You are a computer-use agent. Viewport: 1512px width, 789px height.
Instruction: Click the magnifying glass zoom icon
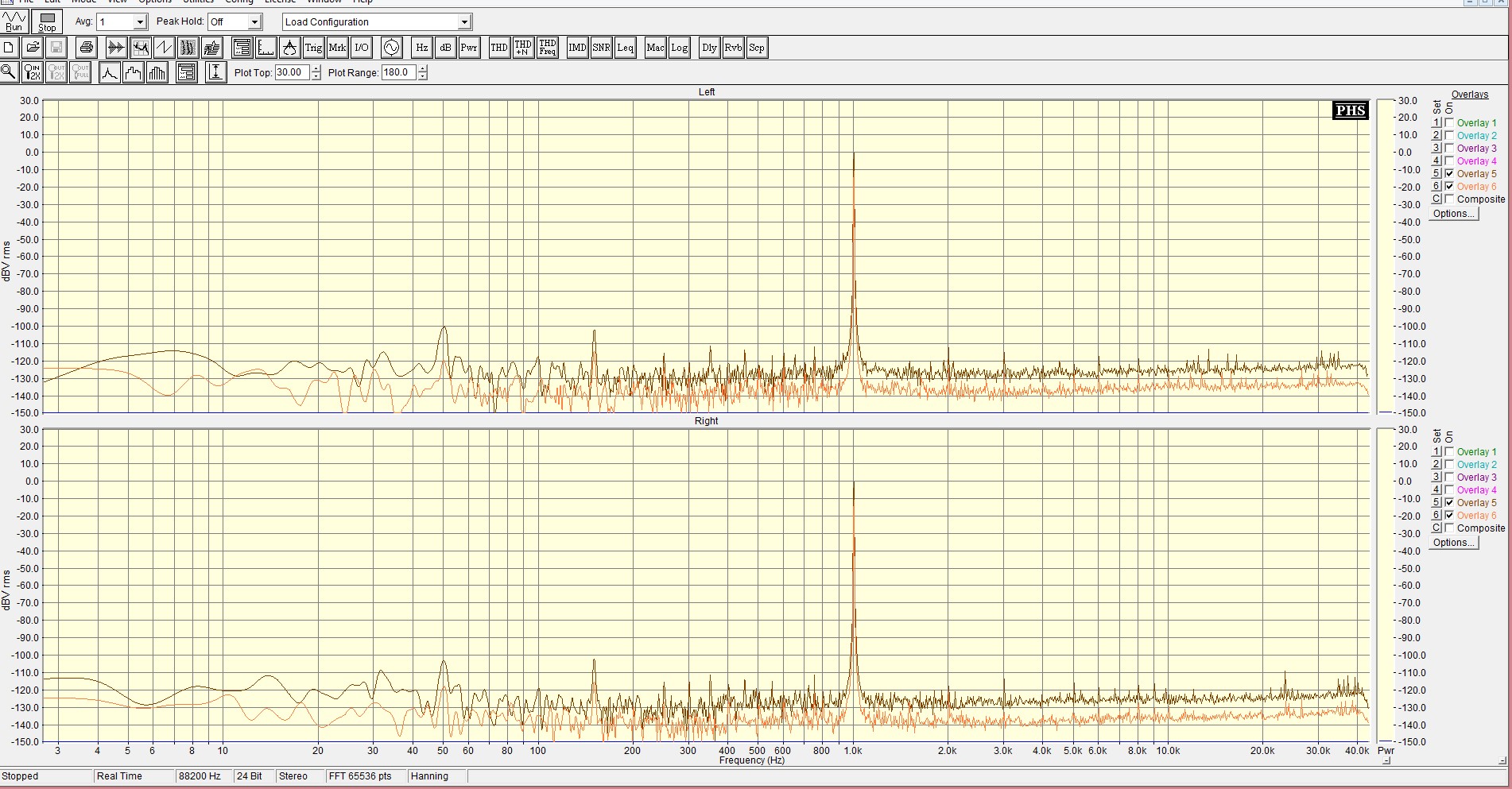pos(9,73)
